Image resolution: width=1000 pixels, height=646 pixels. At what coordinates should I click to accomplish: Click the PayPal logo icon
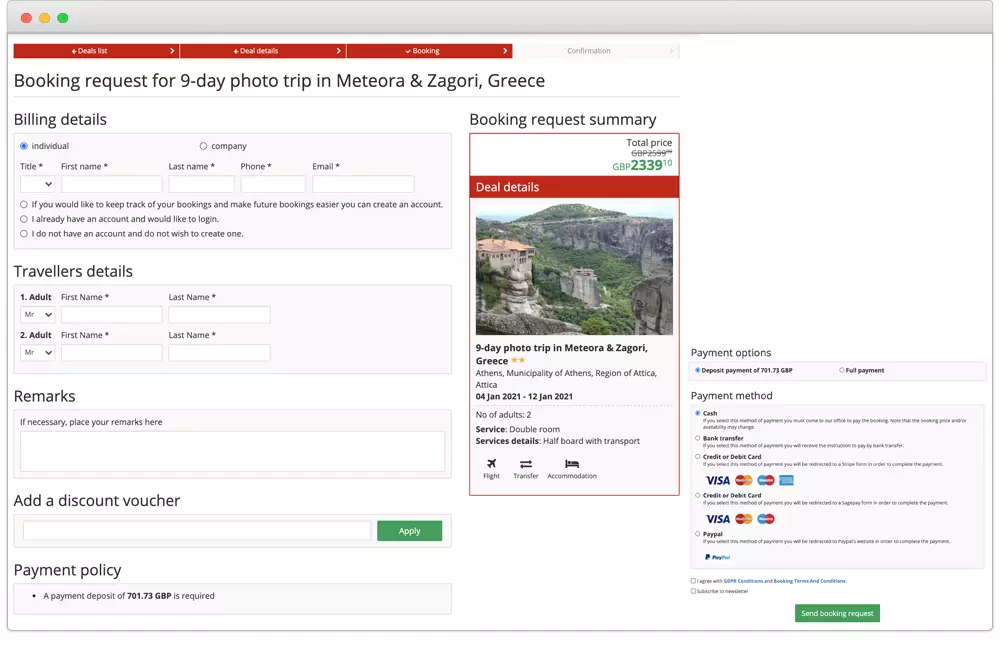(717, 557)
